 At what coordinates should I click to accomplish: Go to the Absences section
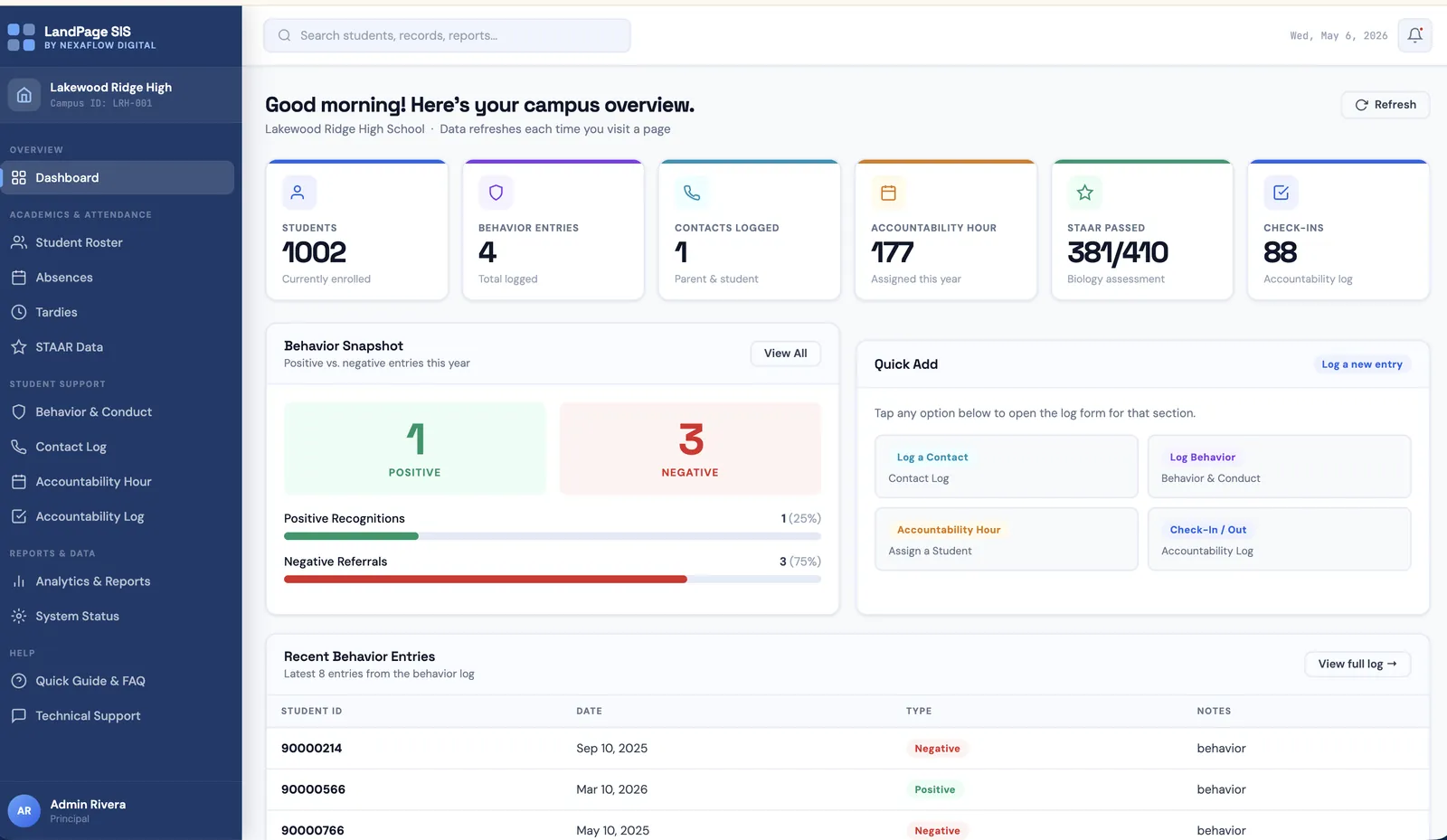118,278
